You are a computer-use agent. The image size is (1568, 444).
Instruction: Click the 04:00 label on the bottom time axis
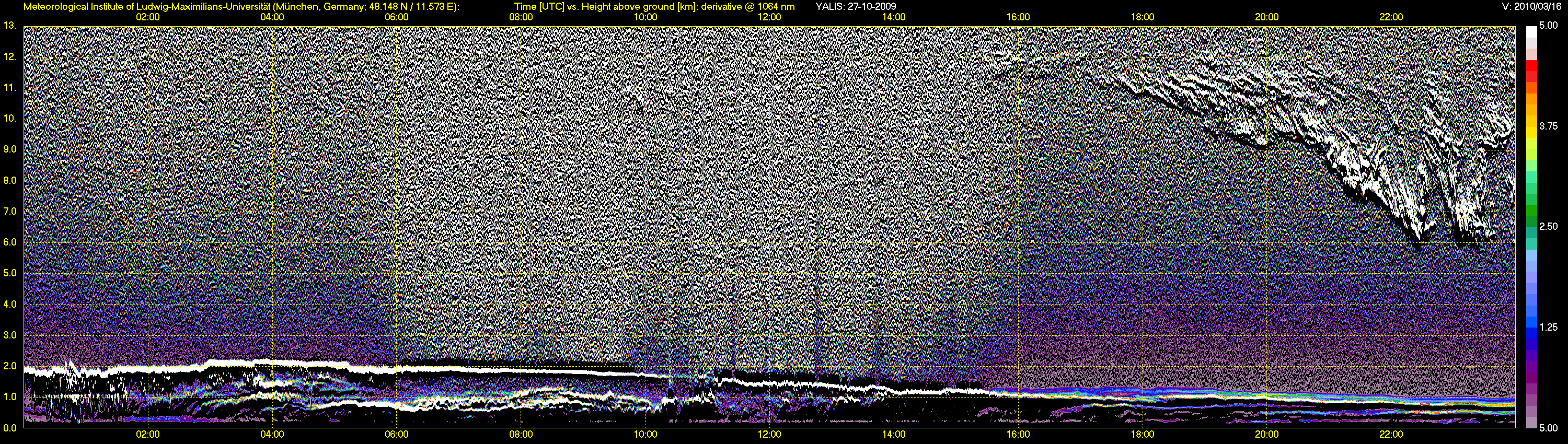click(272, 434)
